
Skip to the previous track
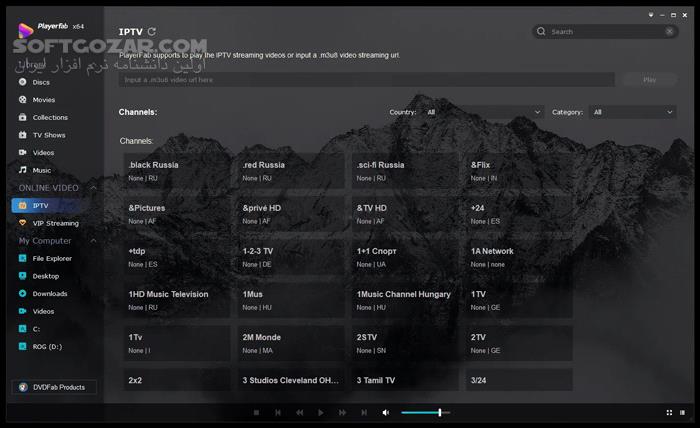[x=278, y=412]
